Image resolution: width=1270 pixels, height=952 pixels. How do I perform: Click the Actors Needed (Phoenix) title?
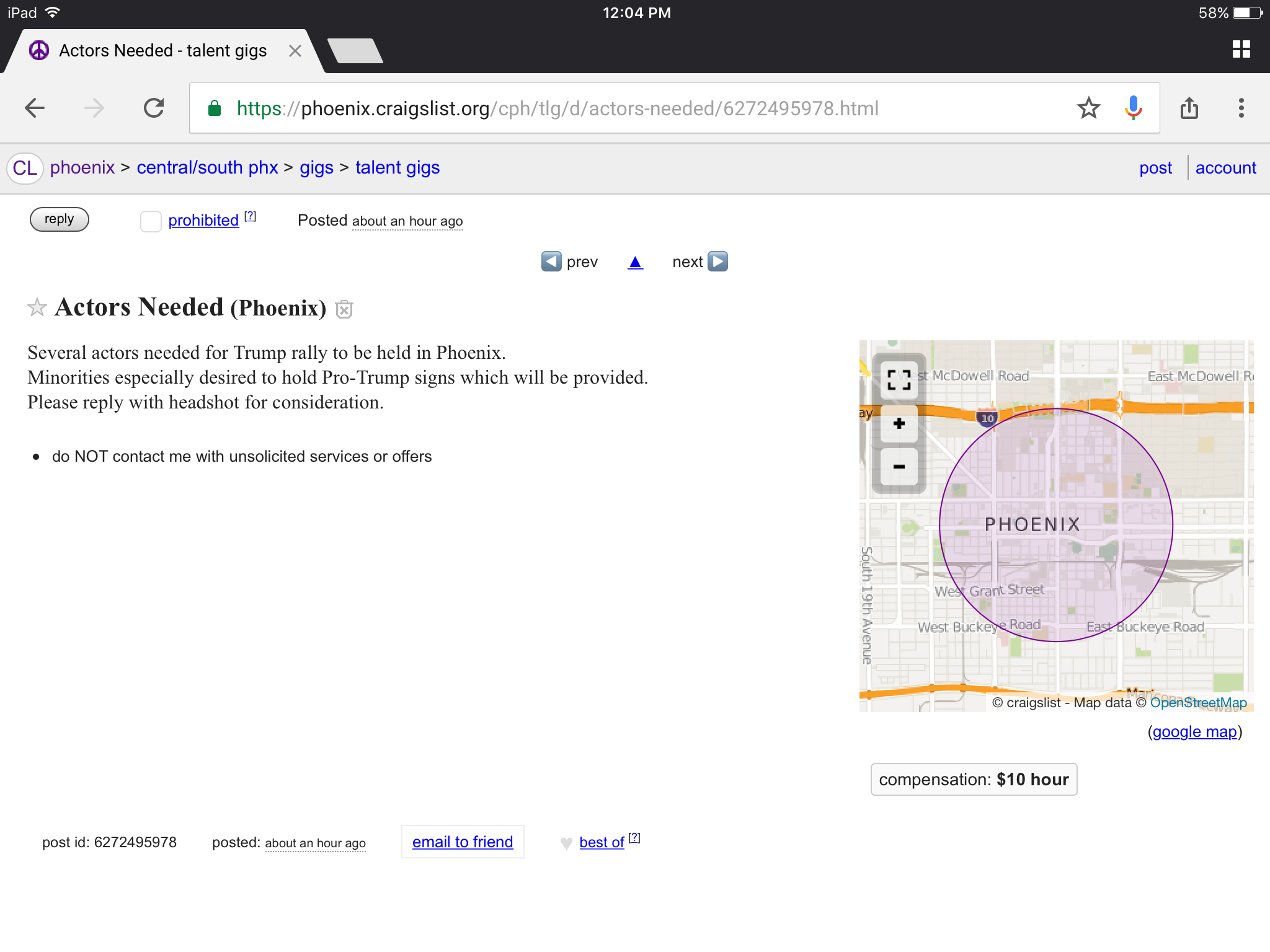pos(190,307)
